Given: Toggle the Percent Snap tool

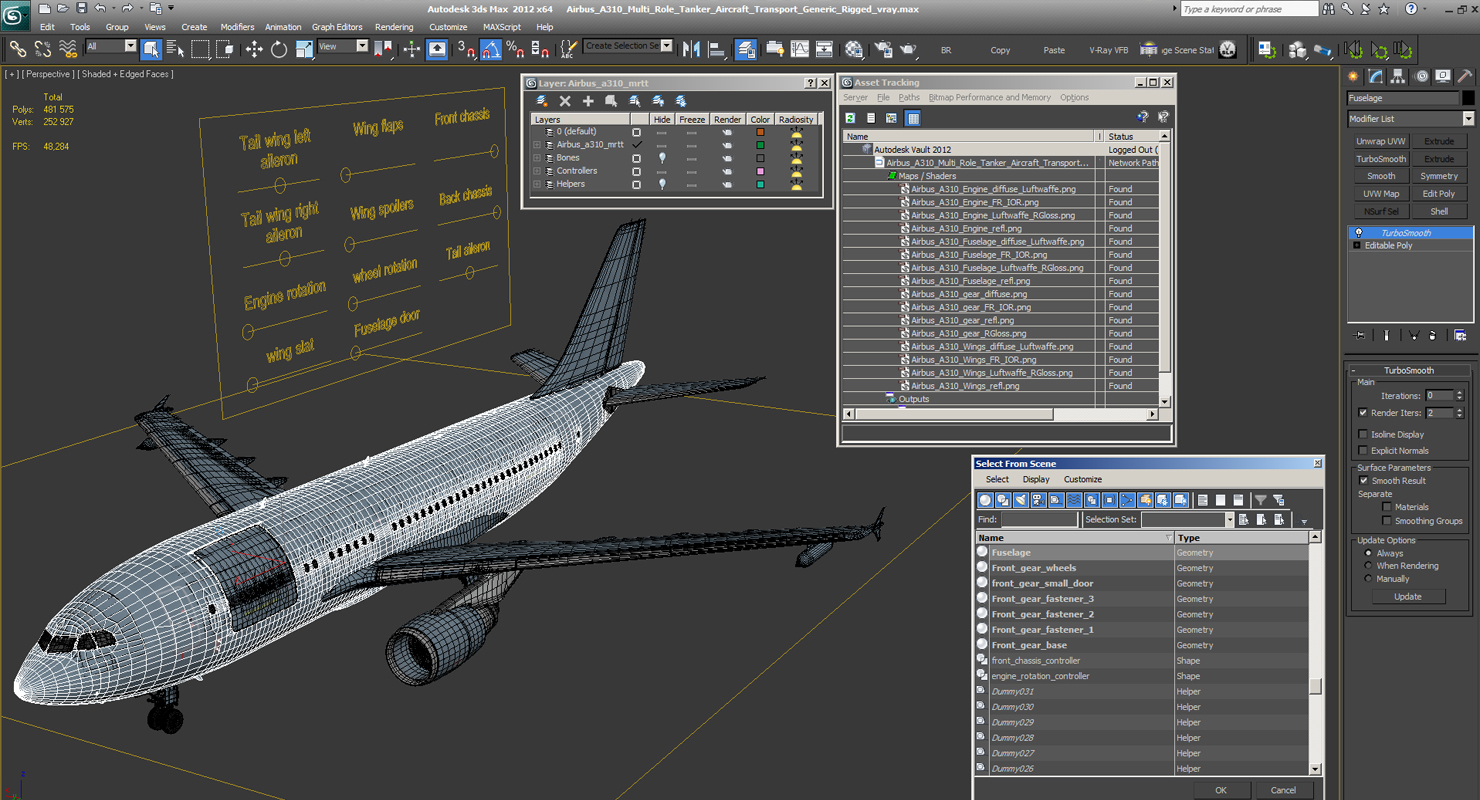Looking at the screenshot, I should coord(515,48).
